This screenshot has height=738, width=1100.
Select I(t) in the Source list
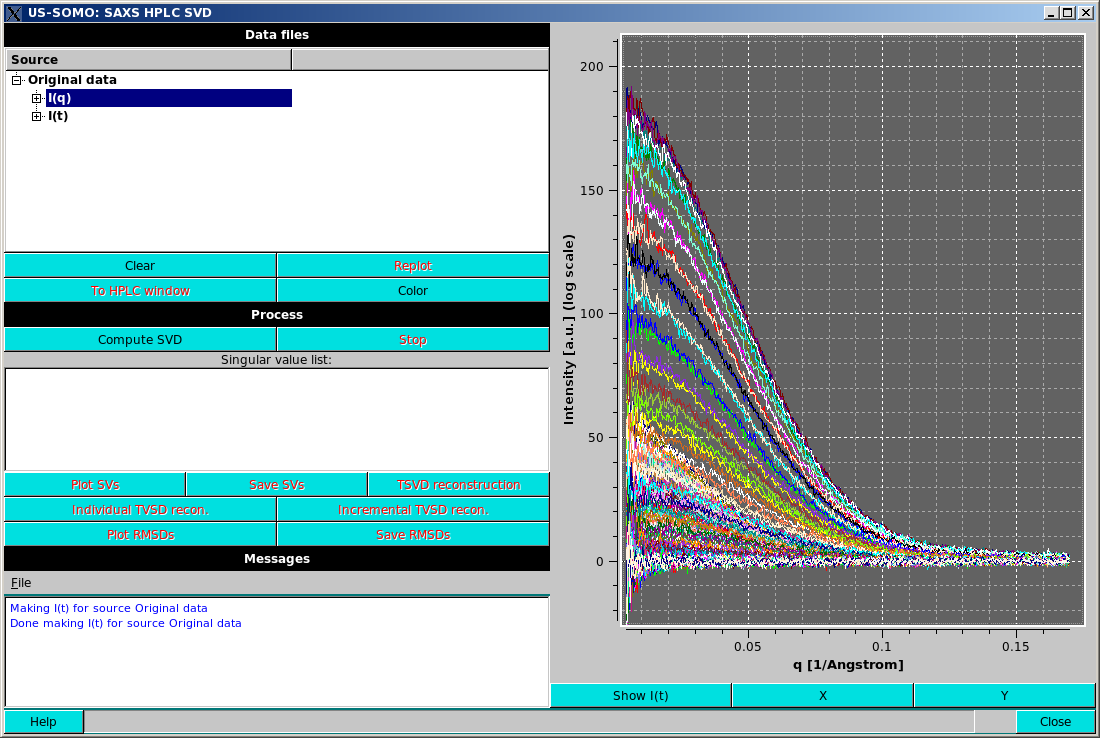point(57,115)
